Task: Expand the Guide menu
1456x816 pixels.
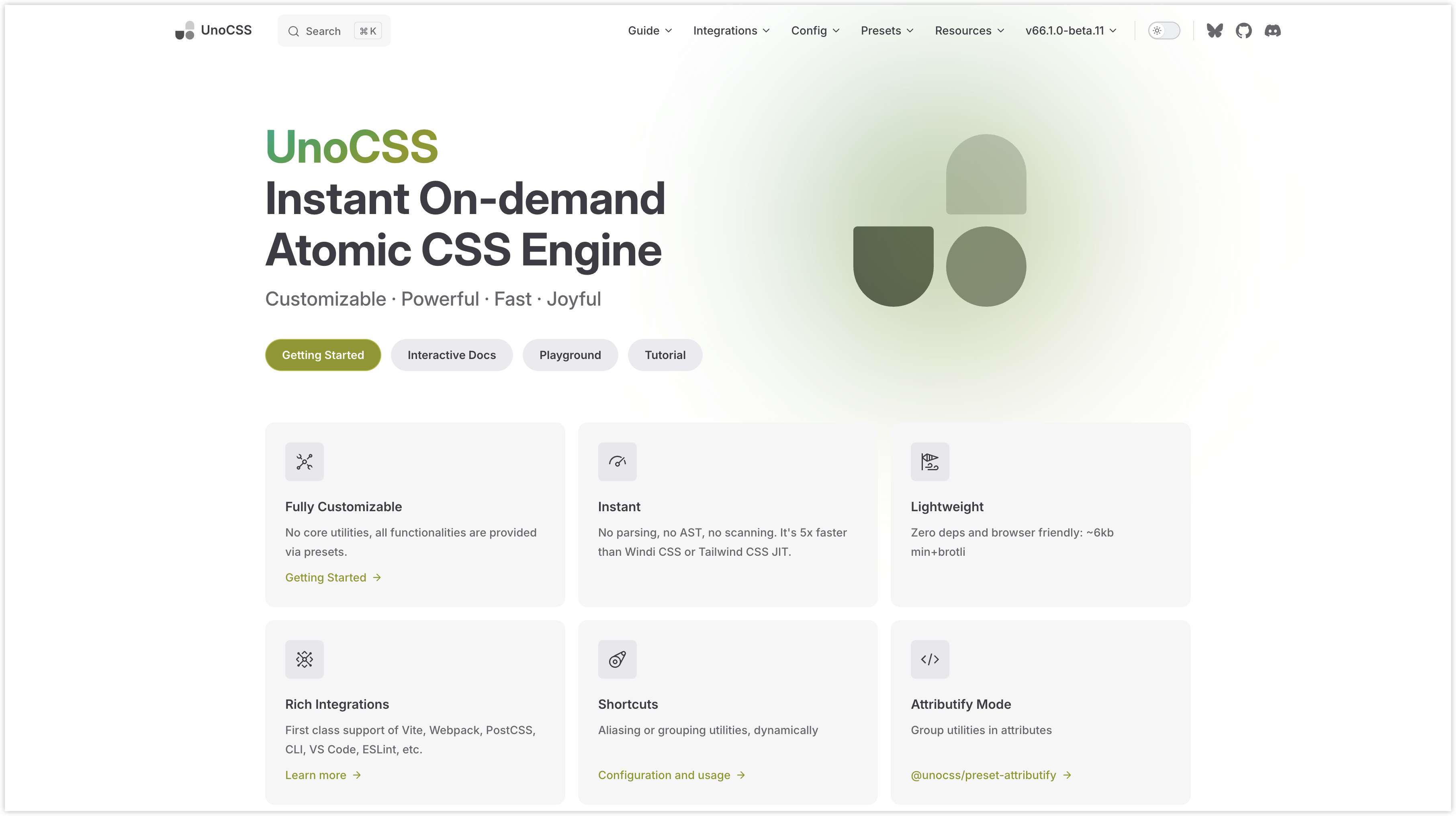Action: click(x=650, y=31)
